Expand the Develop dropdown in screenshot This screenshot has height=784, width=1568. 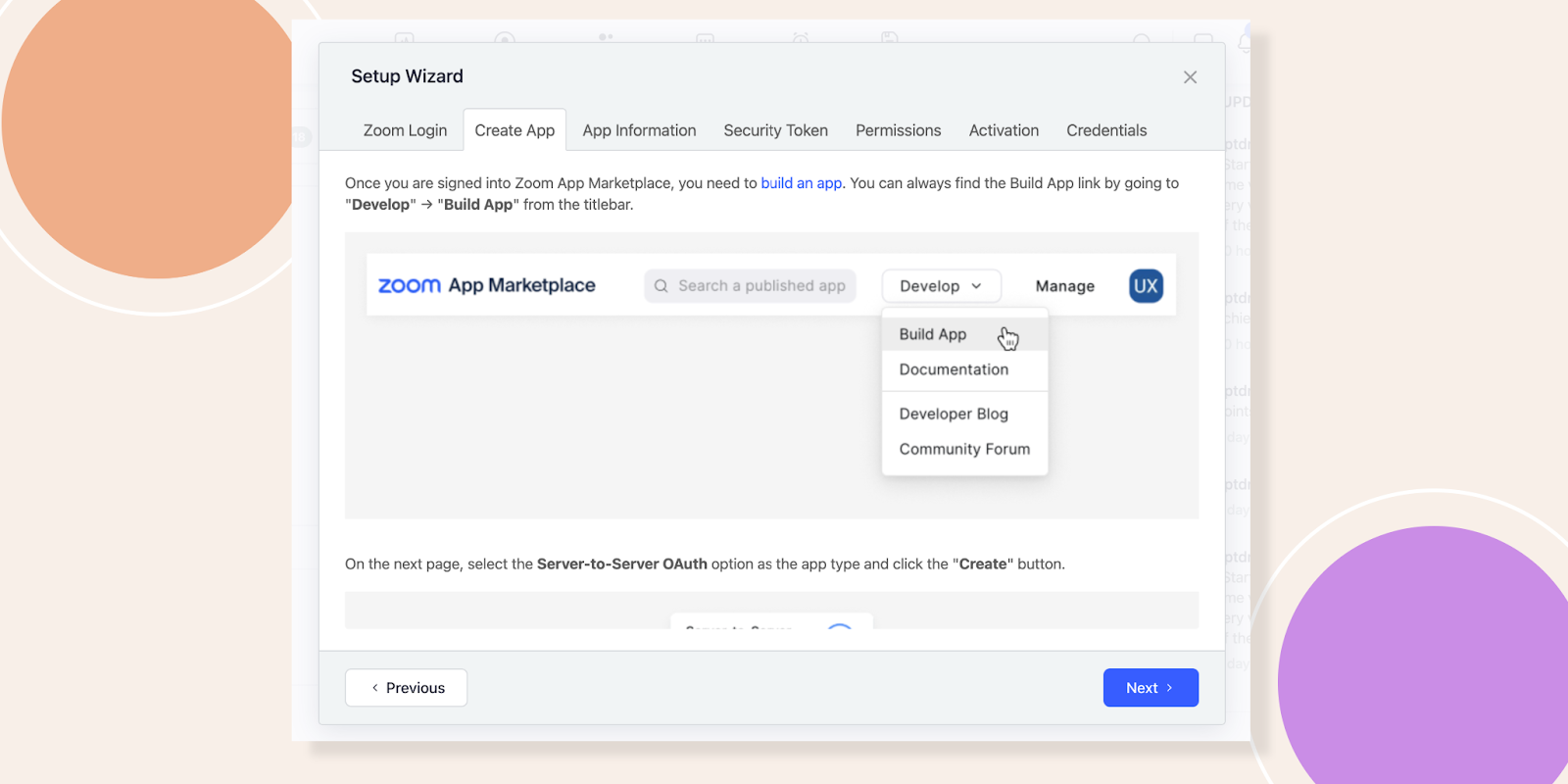tap(941, 286)
